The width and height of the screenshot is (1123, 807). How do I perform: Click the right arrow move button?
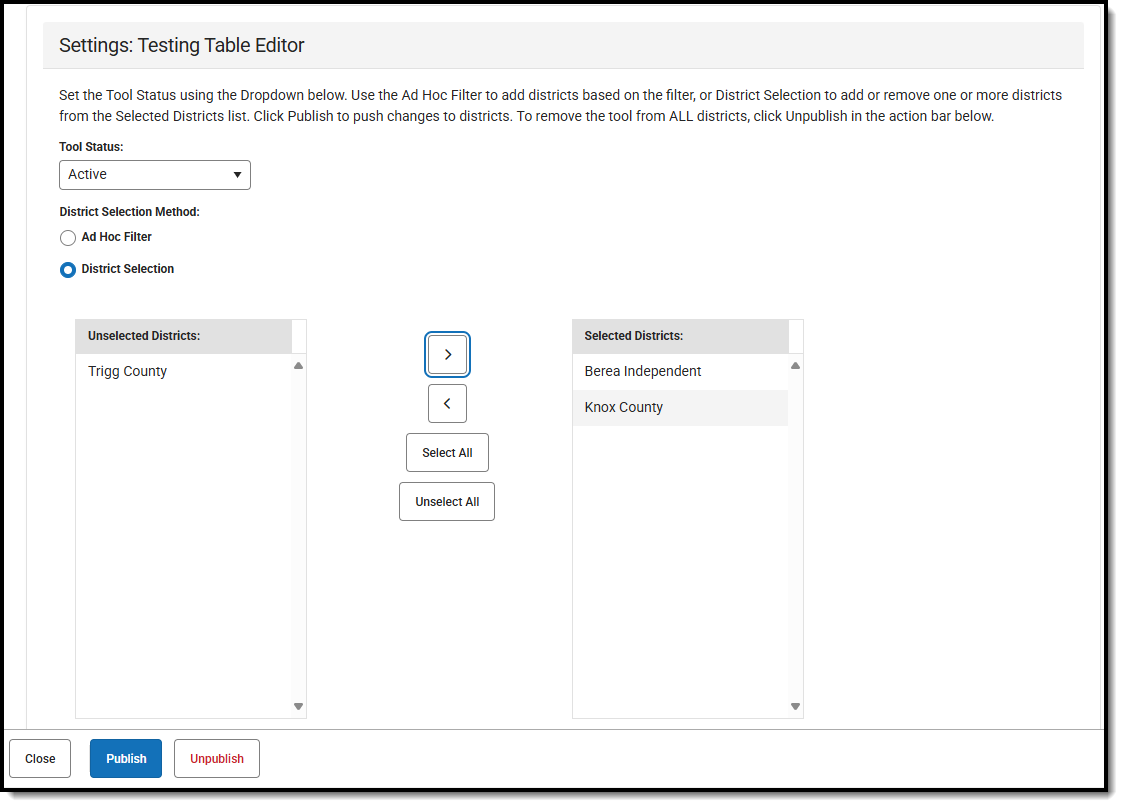point(447,355)
